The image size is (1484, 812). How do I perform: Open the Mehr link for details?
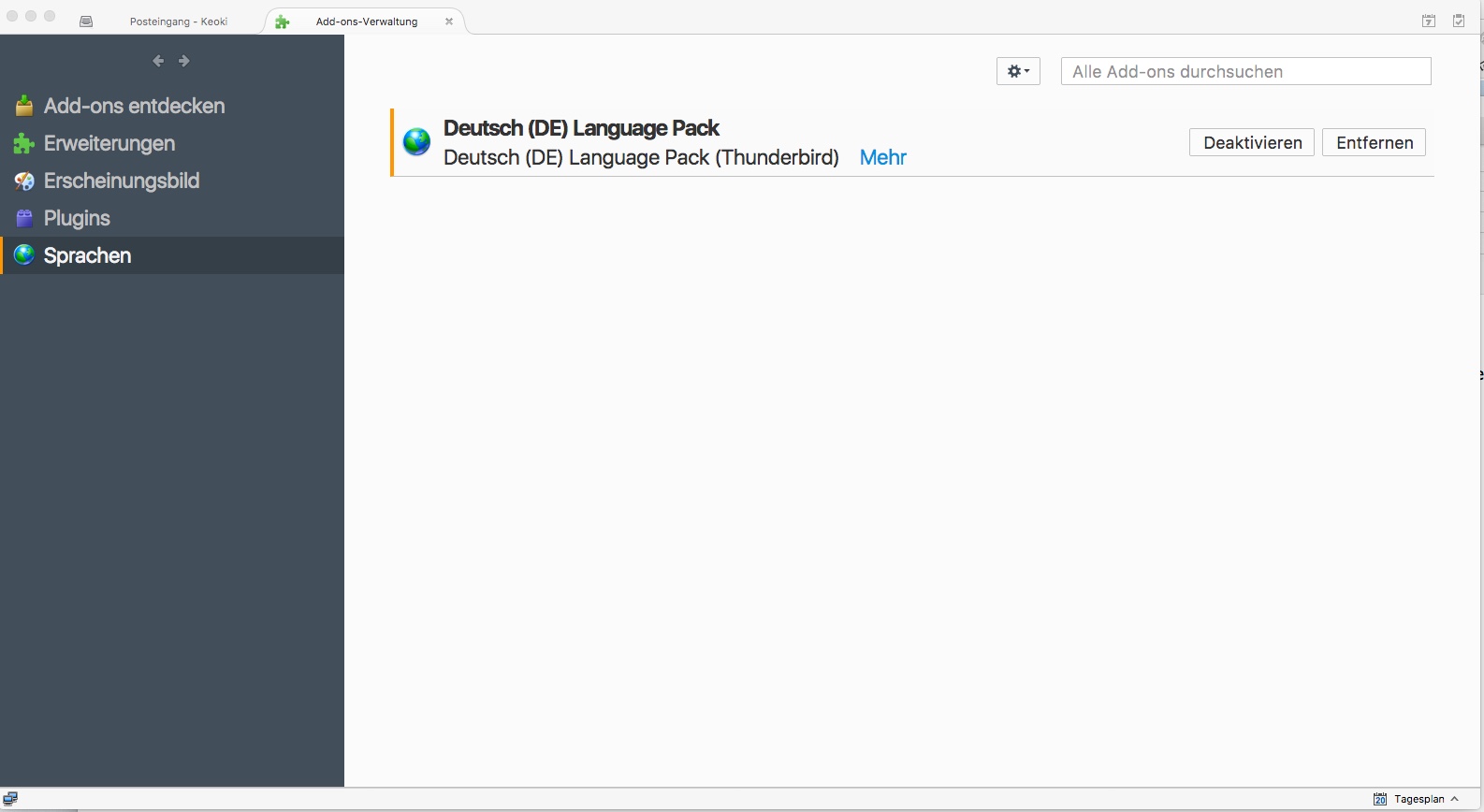883,157
